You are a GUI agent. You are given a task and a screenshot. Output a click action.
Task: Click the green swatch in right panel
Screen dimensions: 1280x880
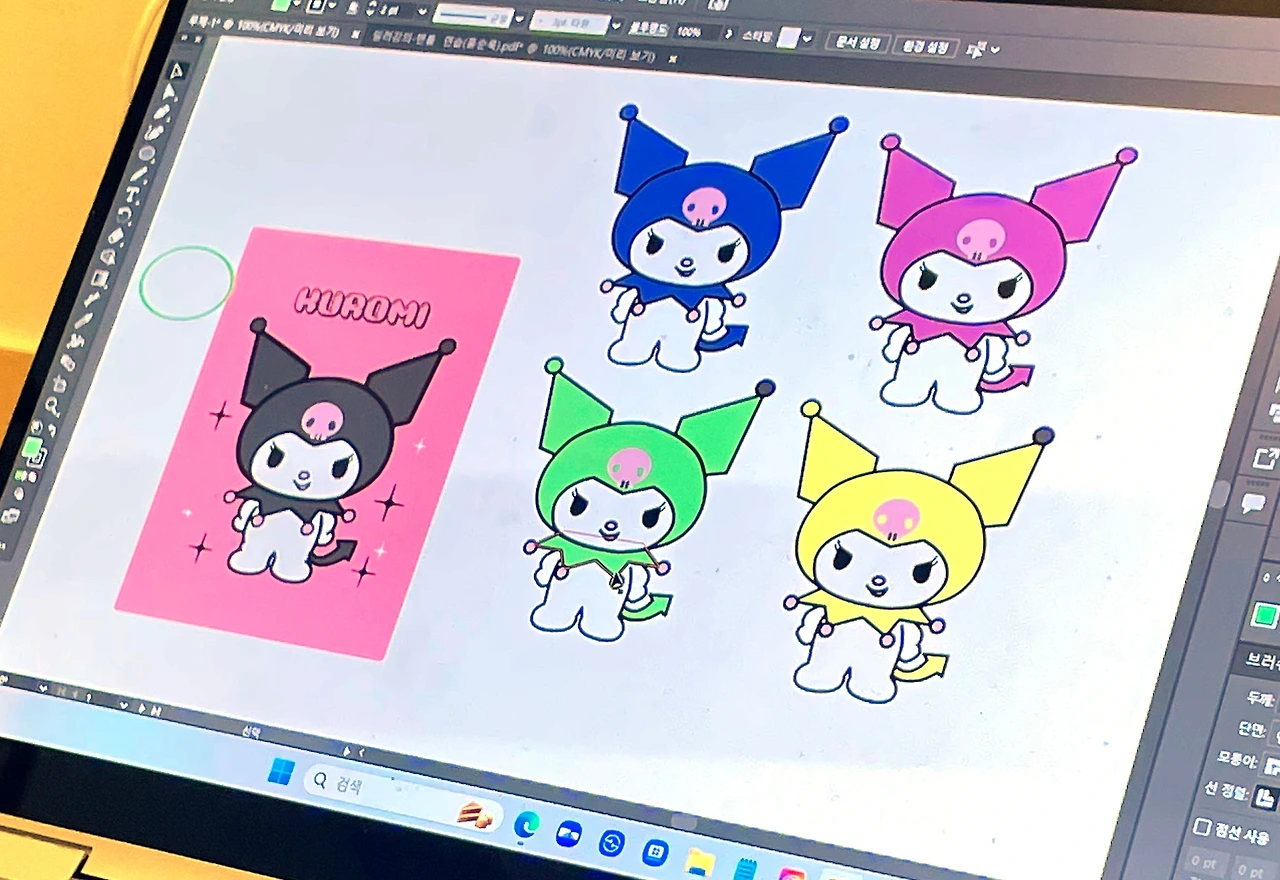coord(1266,614)
